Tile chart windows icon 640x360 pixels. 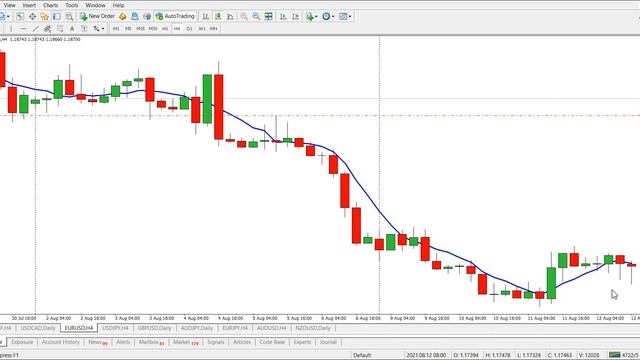[269, 16]
